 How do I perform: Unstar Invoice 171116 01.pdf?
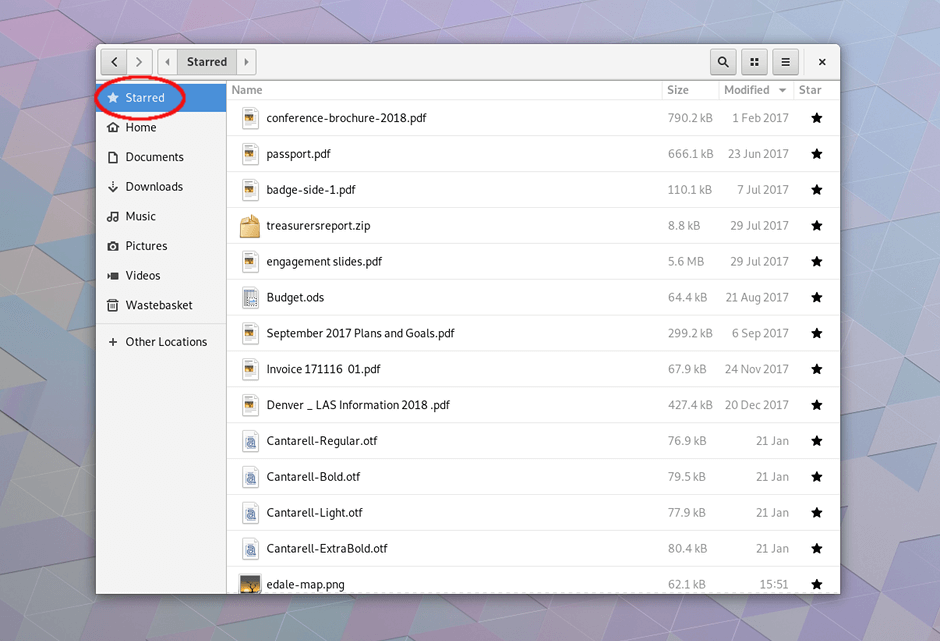[x=817, y=369]
